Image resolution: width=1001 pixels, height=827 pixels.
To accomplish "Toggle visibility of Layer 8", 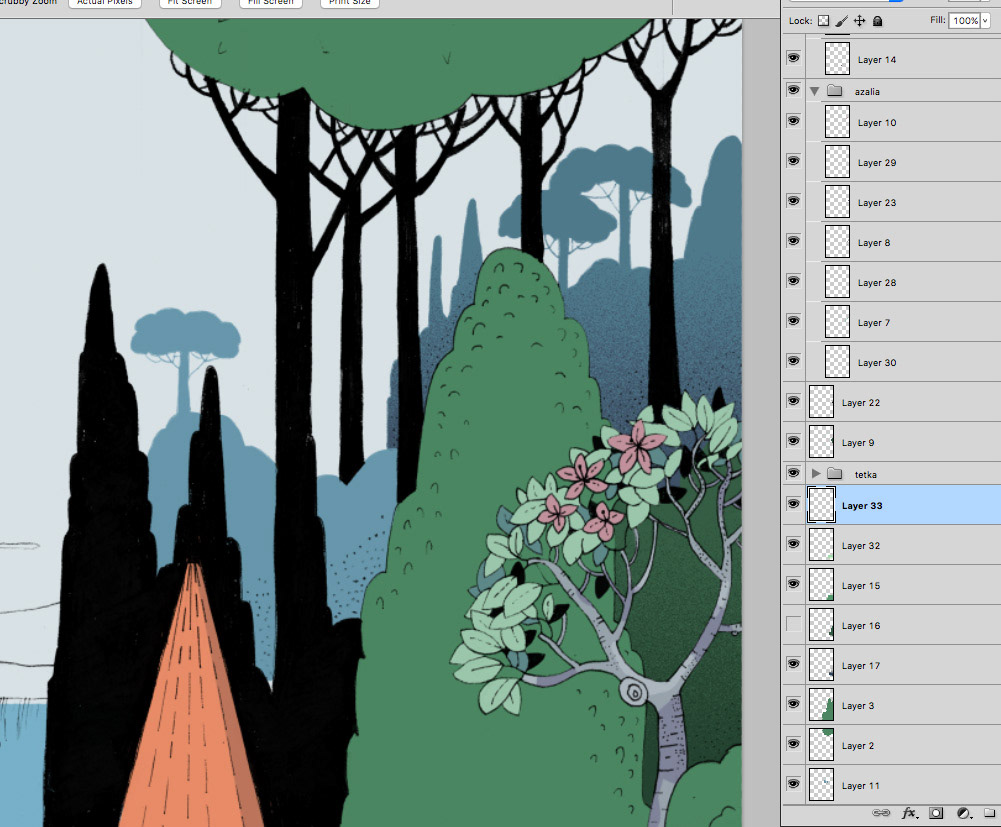I will pyautogui.click(x=794, y=241).
